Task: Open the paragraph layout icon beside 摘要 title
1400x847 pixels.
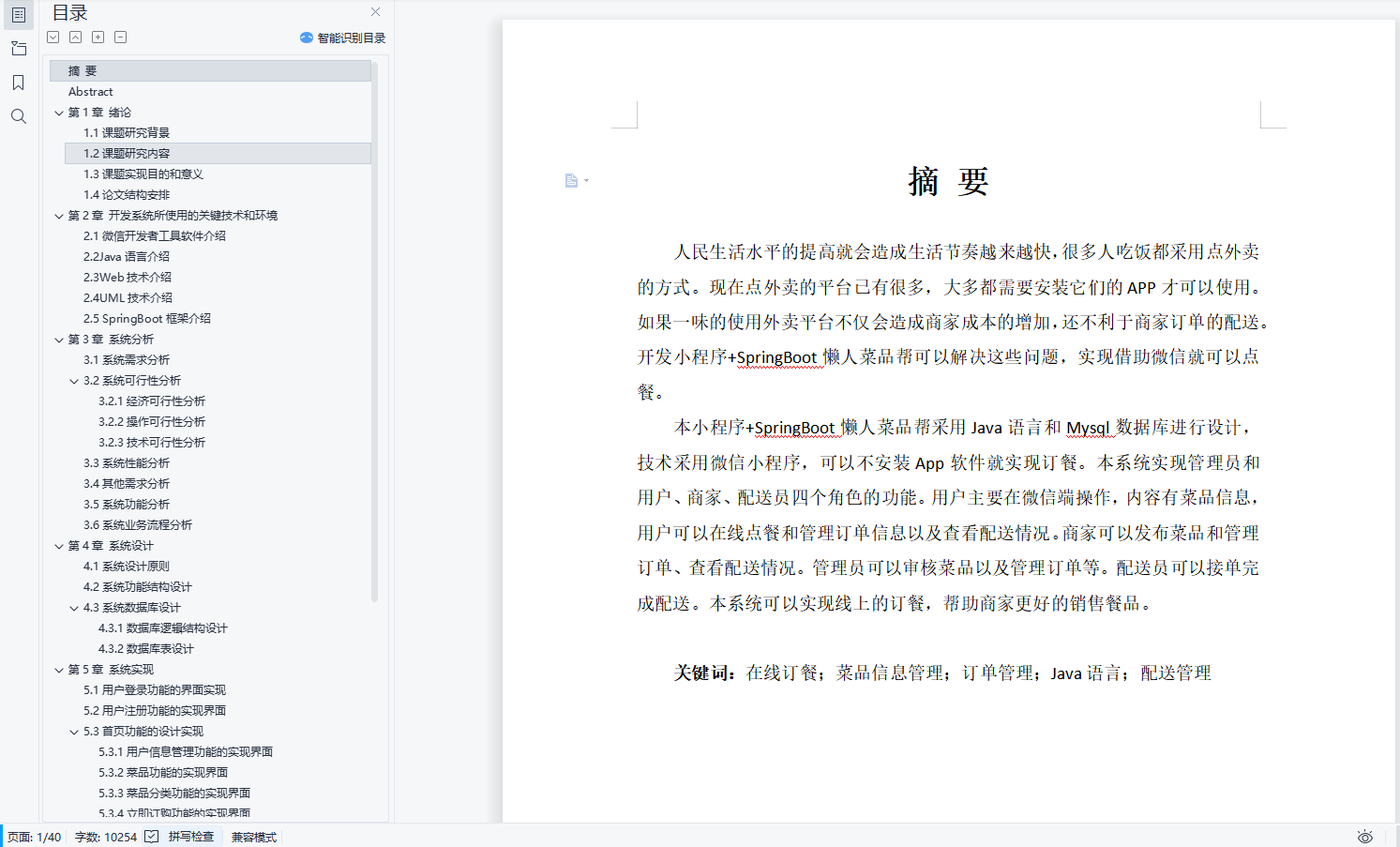Action: (572, 180)
